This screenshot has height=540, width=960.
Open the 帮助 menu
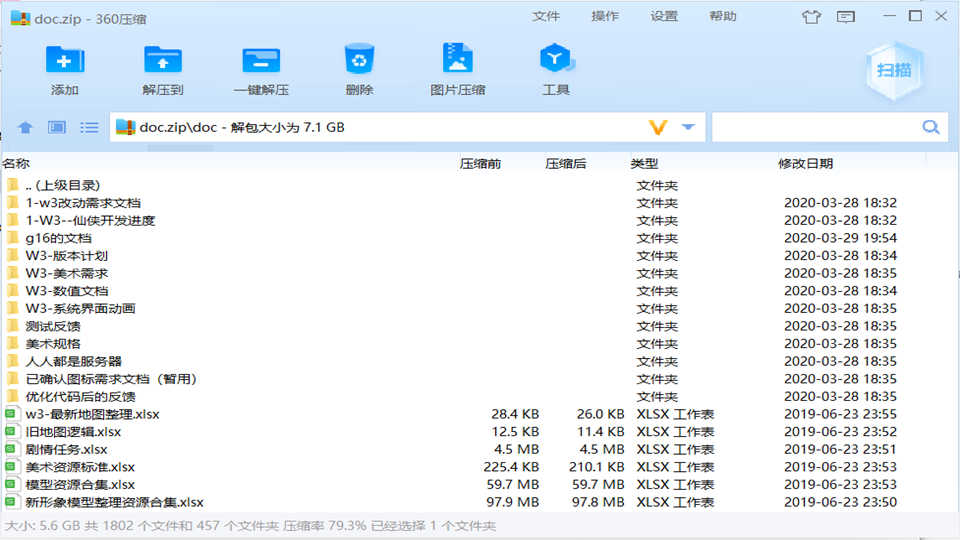click(722, 17)
